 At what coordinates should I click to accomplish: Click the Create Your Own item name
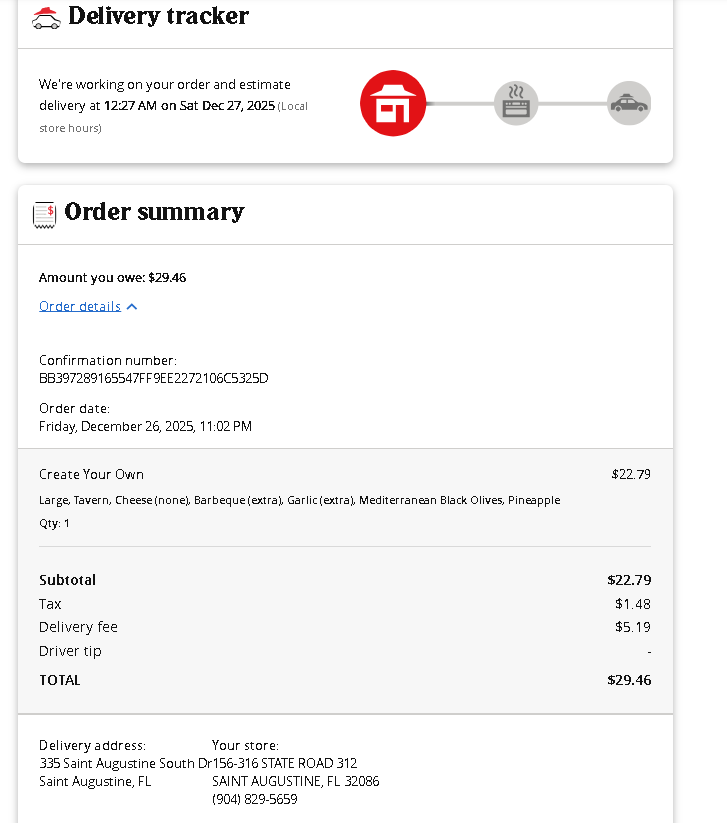click(91, 474)
